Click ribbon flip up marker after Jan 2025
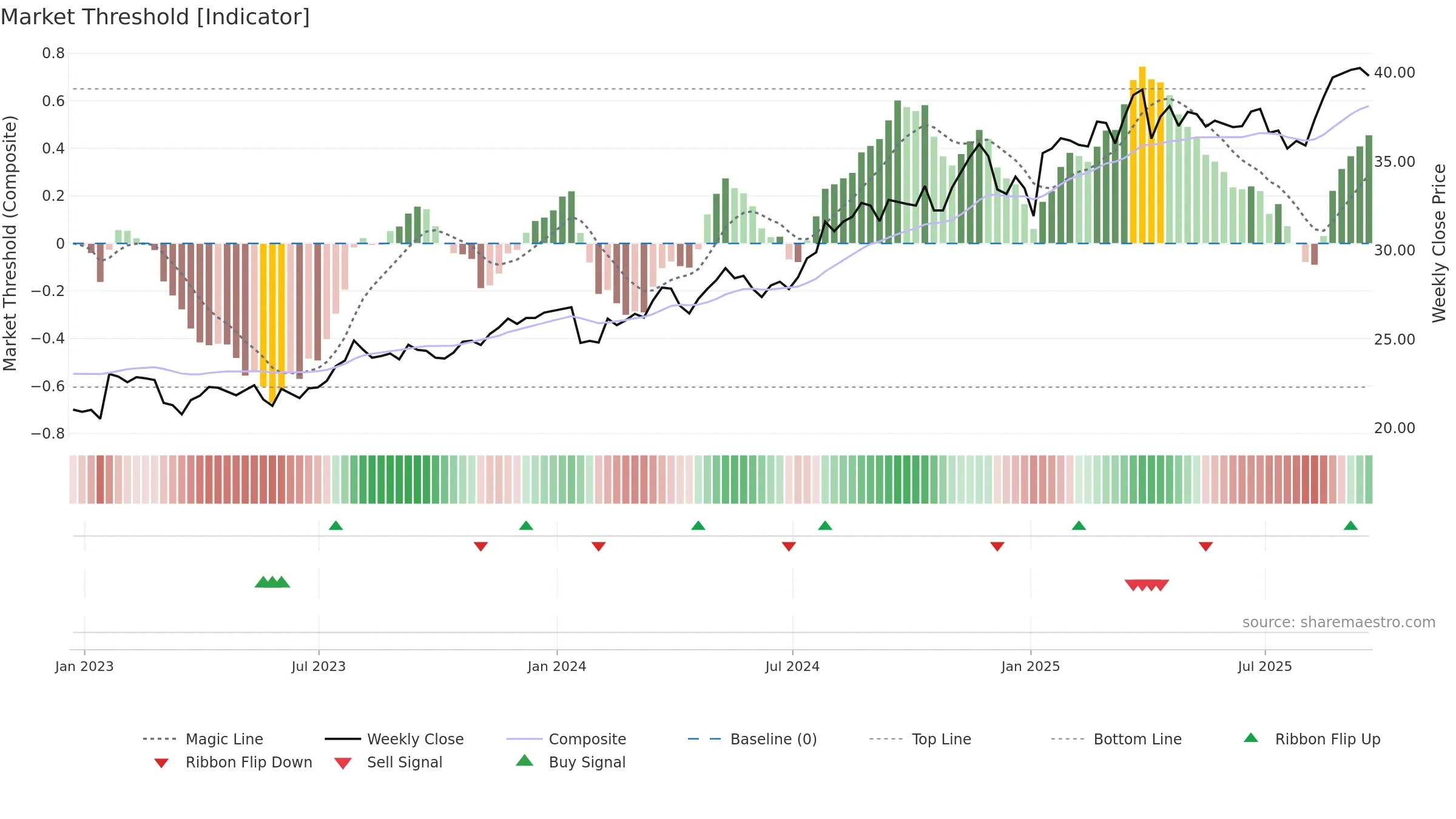Image resolution: width=1456 pixels, height=819 pixels. click(x=1079, y=525)
